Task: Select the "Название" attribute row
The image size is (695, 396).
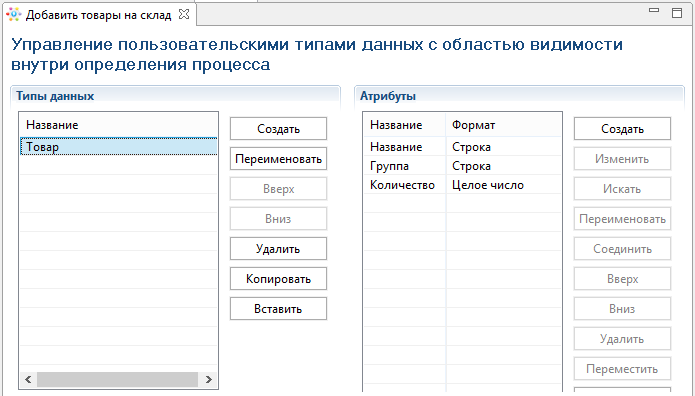Action: (463, 147)
